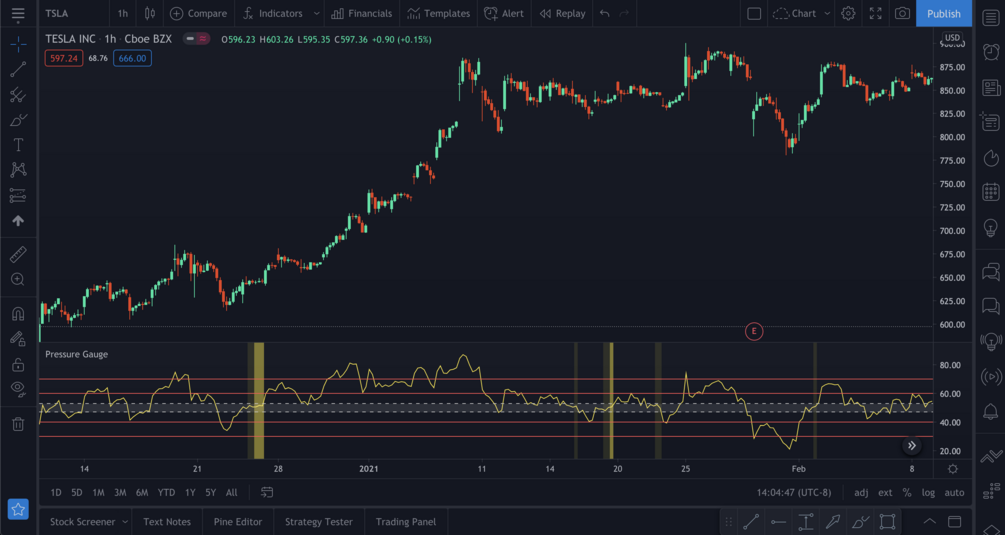Open go to date icon
Screen dimensions: 1005x535
[x=267, y=493]
